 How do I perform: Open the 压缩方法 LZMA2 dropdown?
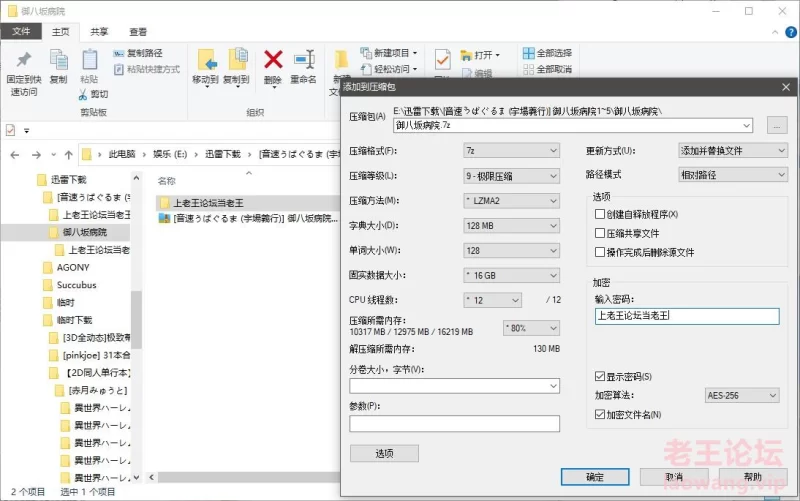(x=511, y=201)
